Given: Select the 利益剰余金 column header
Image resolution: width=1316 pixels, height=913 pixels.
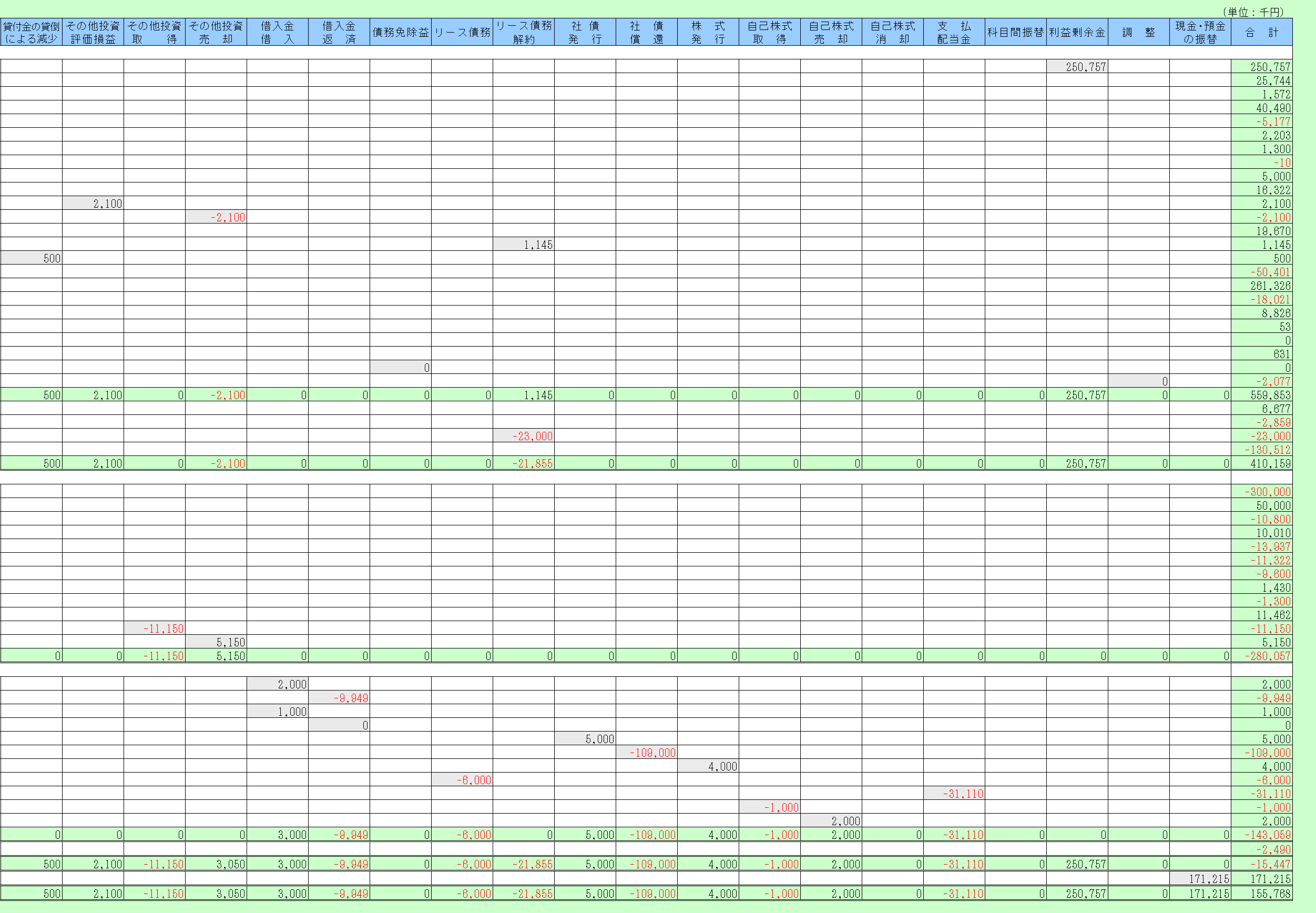Looking at the screenshot, I should 1077,32.
